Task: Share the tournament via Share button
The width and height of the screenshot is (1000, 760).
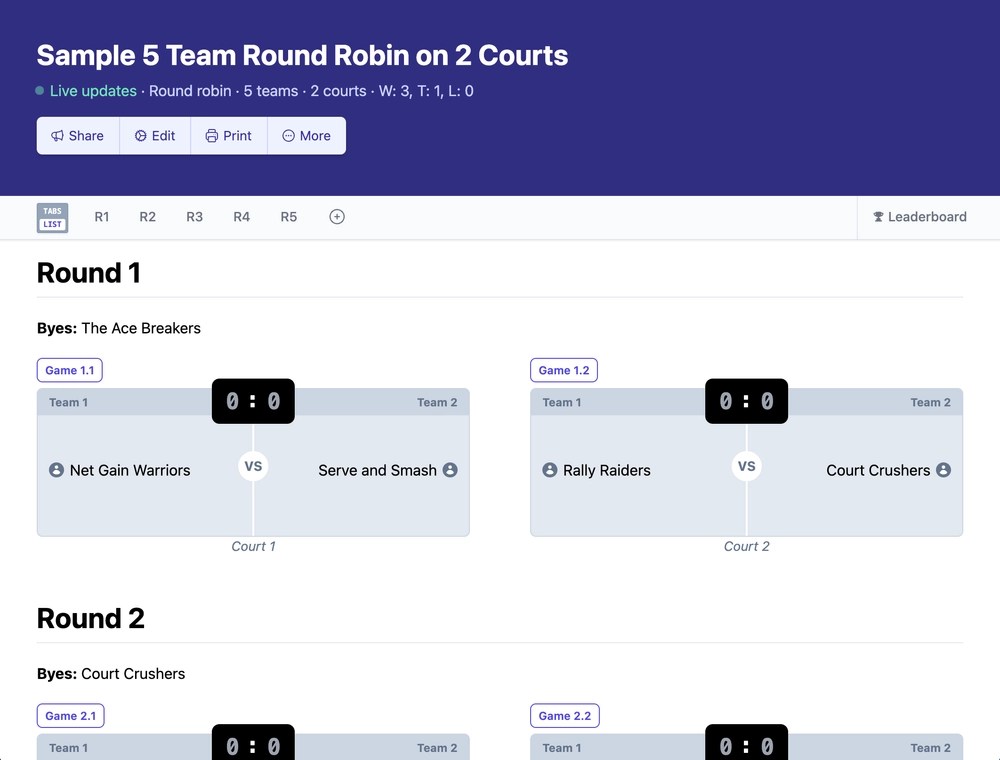Action: 78,136
